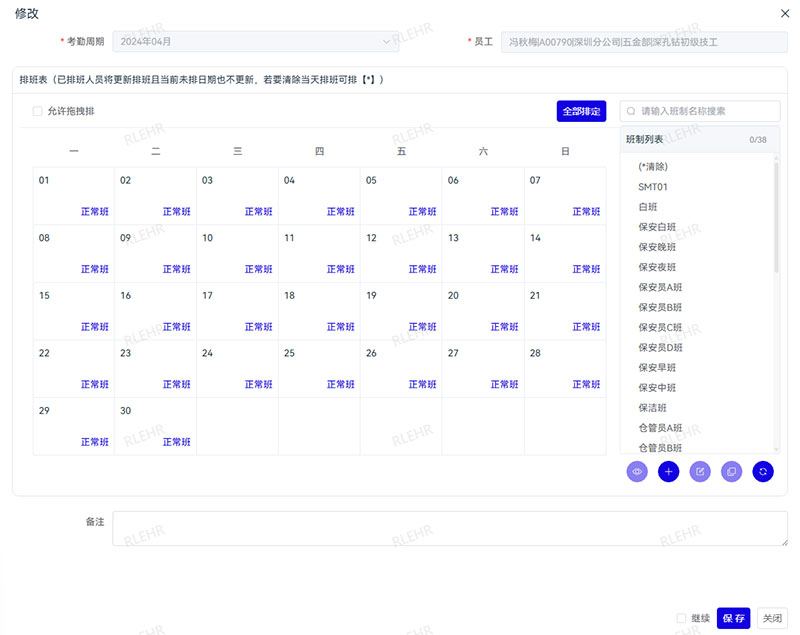Click the 班制列表 header
The height and width of the screenshot is (635, 800).
tap(644, 139)
